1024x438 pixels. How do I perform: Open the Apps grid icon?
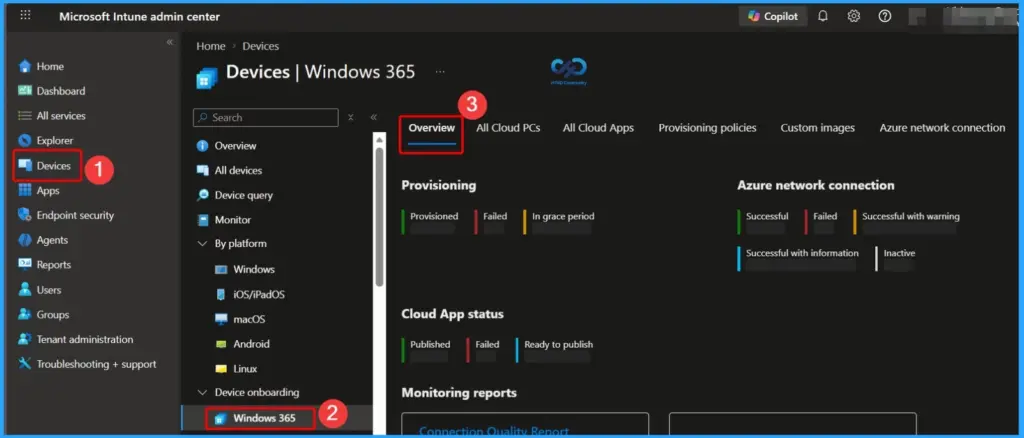point(25,190)
